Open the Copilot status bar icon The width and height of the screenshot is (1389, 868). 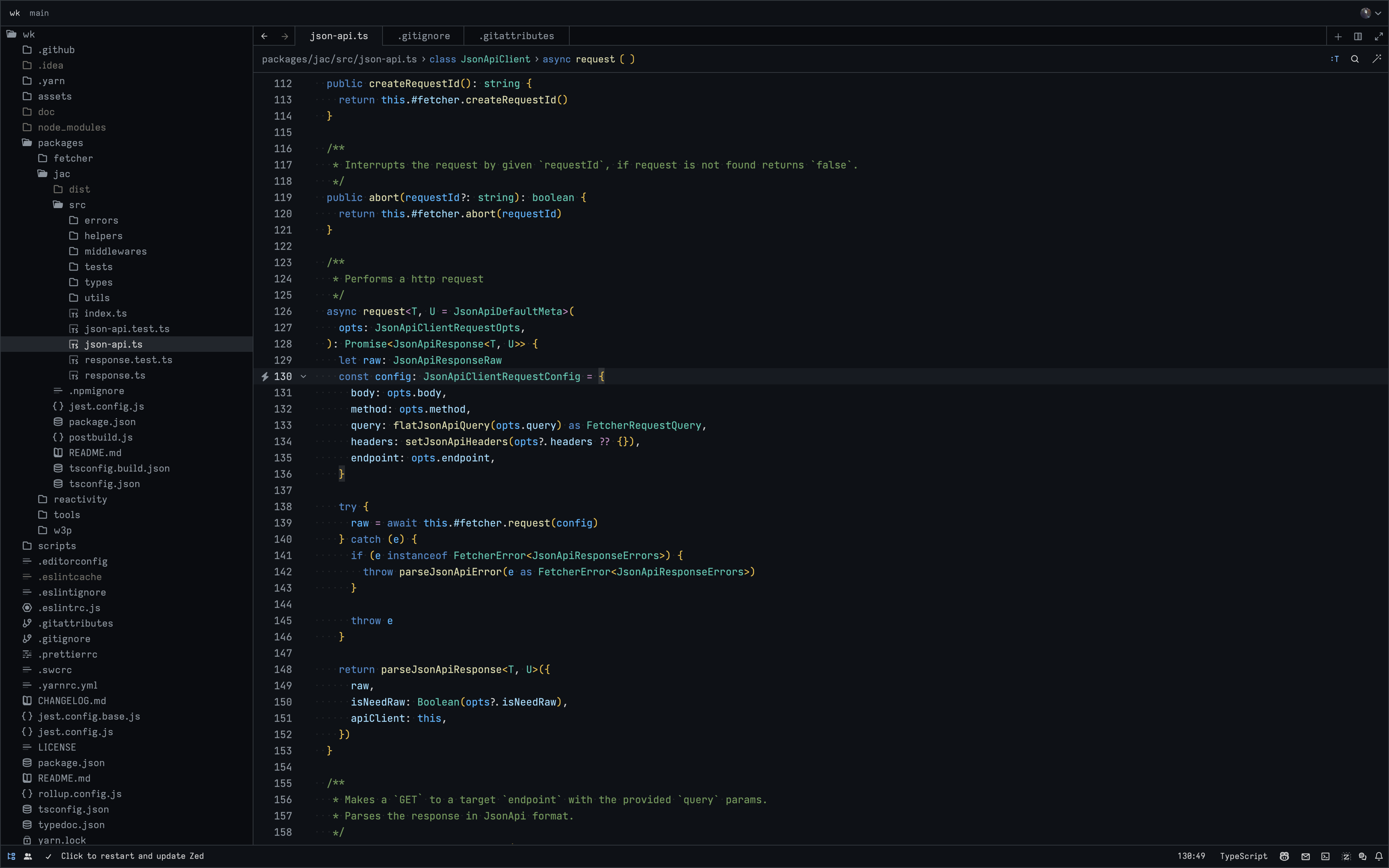coord(1284,856)
